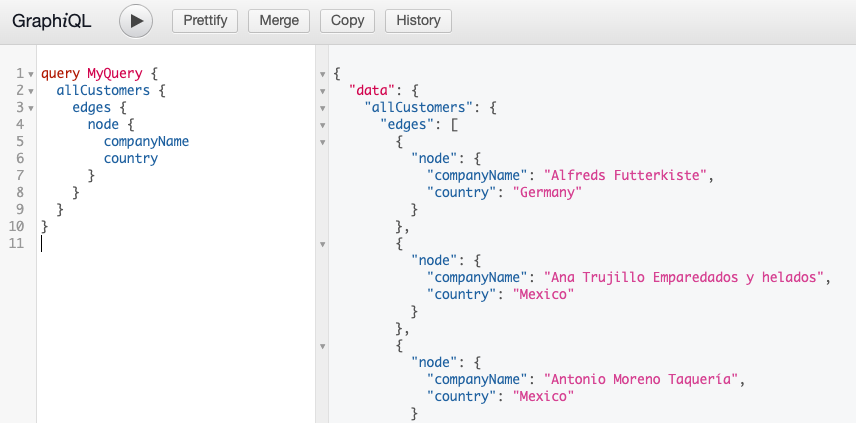This screenshot has width=856, height=423.
Task: Click the companyName field in the query
Action: click(x=146, y=141)
